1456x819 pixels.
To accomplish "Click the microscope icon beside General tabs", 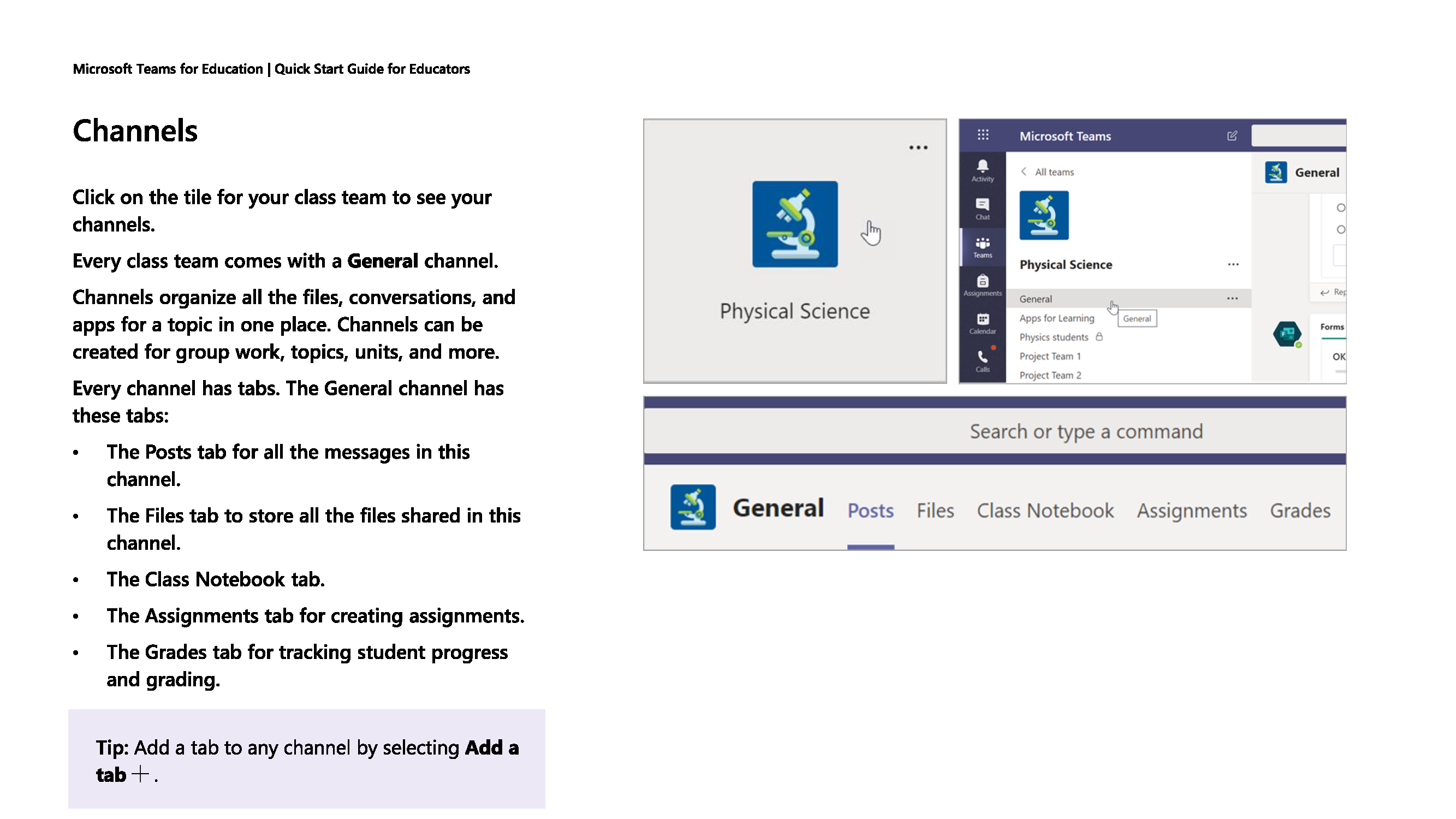I will coord(692,507).
